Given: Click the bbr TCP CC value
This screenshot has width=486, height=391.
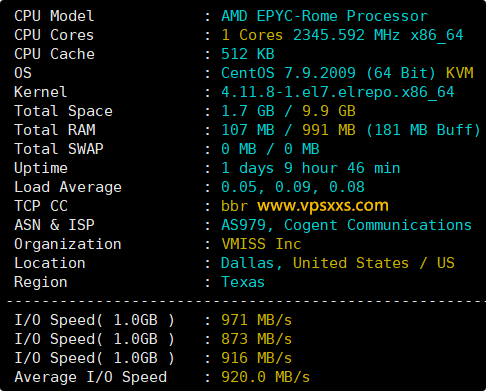Looking at the screenshot, I should (234, 206).
